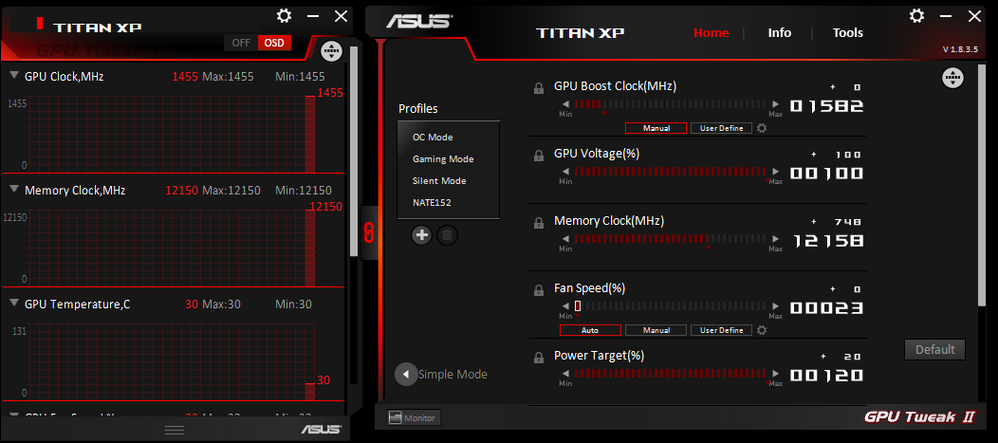Toggle the Memory Clock lock icon
The image size is (998, 443).
(x=538, y=223)
